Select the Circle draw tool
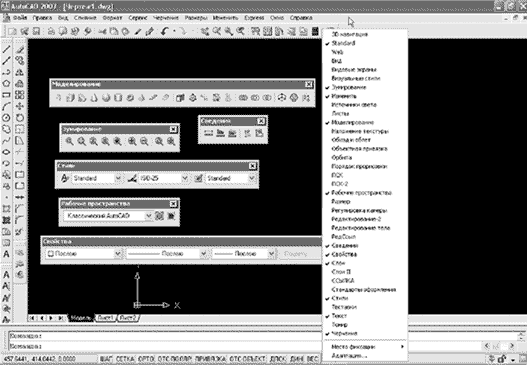 (6, 118)
